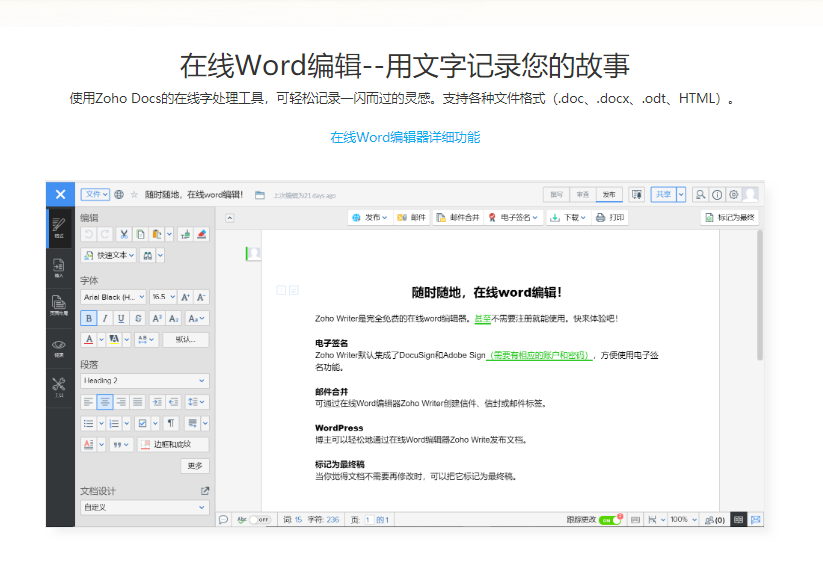Screen dimensions: 823x562
Task: Star the document as favorite
Action: (x=134, y=195)
